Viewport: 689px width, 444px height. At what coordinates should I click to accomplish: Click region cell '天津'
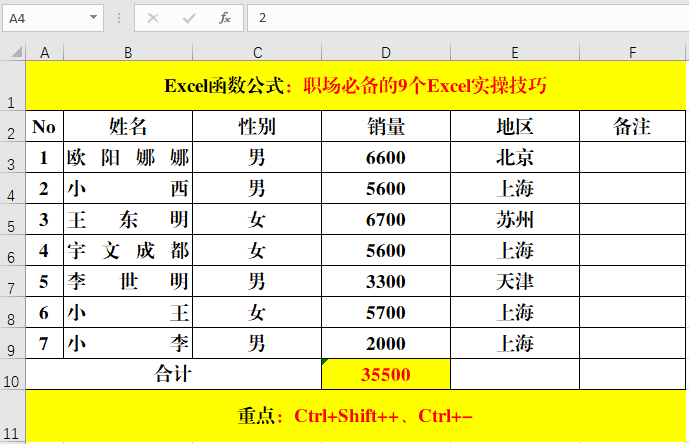[515, 281]
